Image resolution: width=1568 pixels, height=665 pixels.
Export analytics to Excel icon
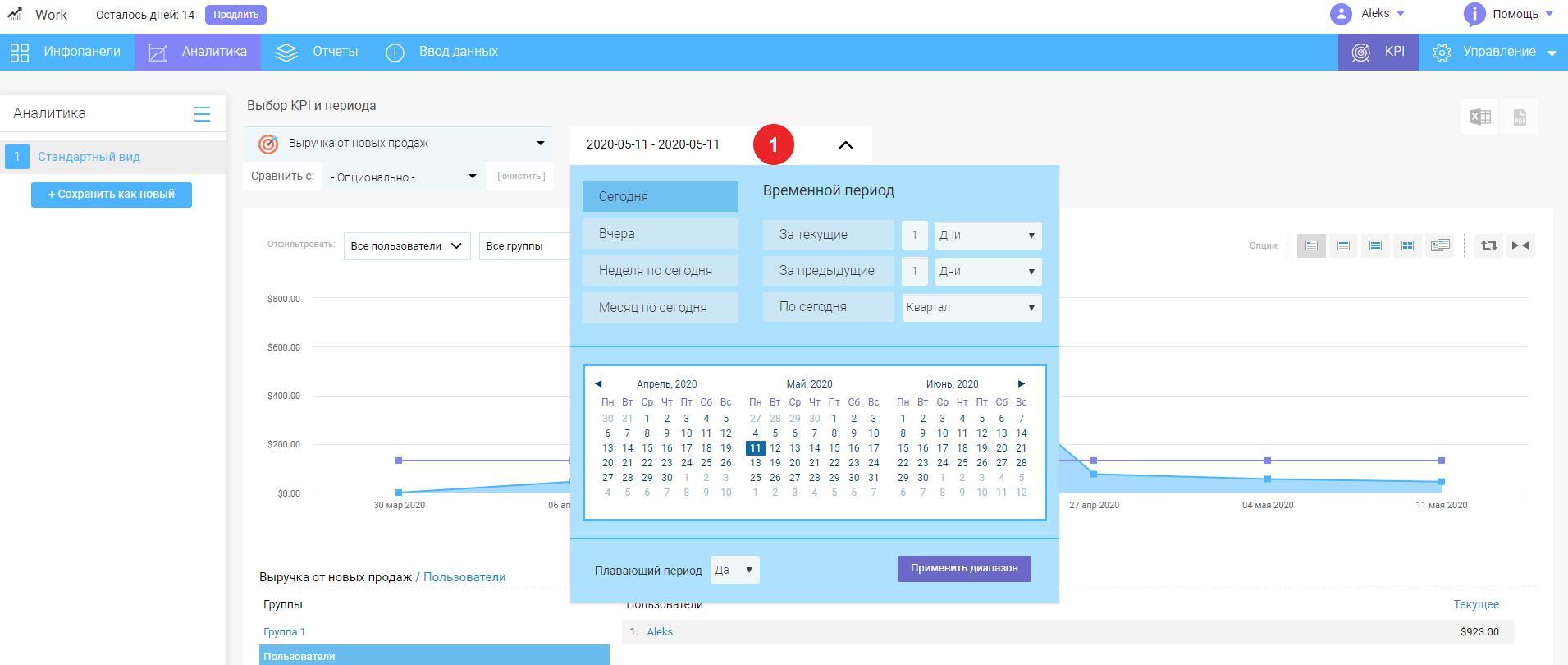click(1480, 117)
